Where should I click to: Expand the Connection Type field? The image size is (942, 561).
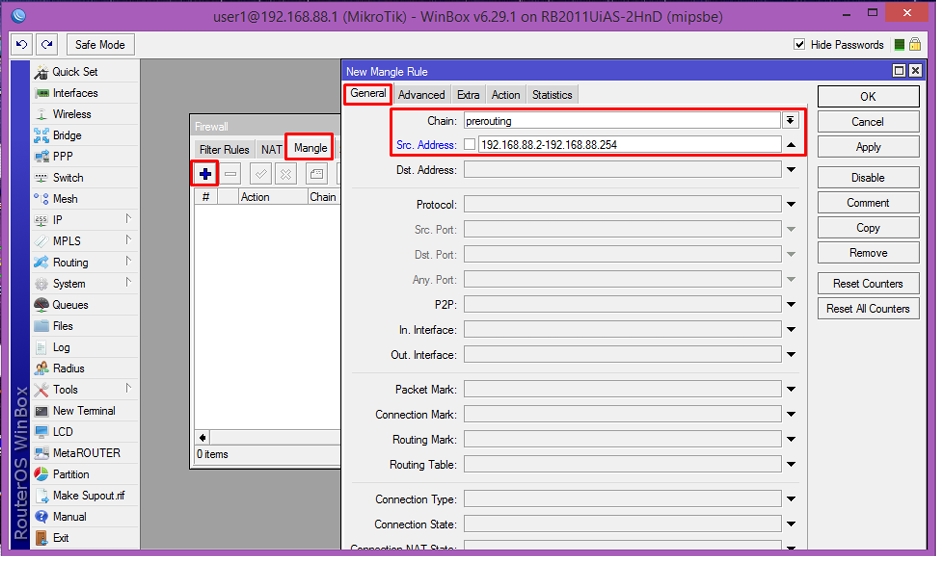coord(791,499)
